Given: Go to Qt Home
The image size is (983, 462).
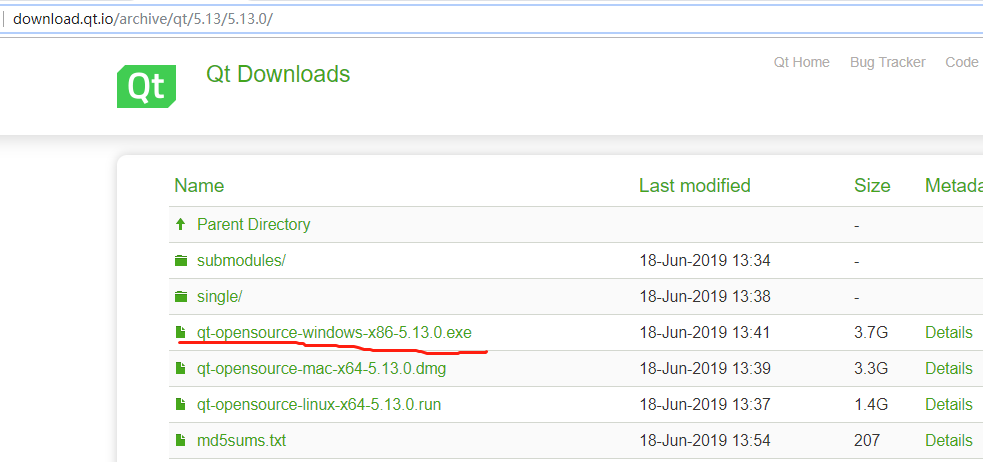Looking at the screenshot, I should [x=801, y=62].
